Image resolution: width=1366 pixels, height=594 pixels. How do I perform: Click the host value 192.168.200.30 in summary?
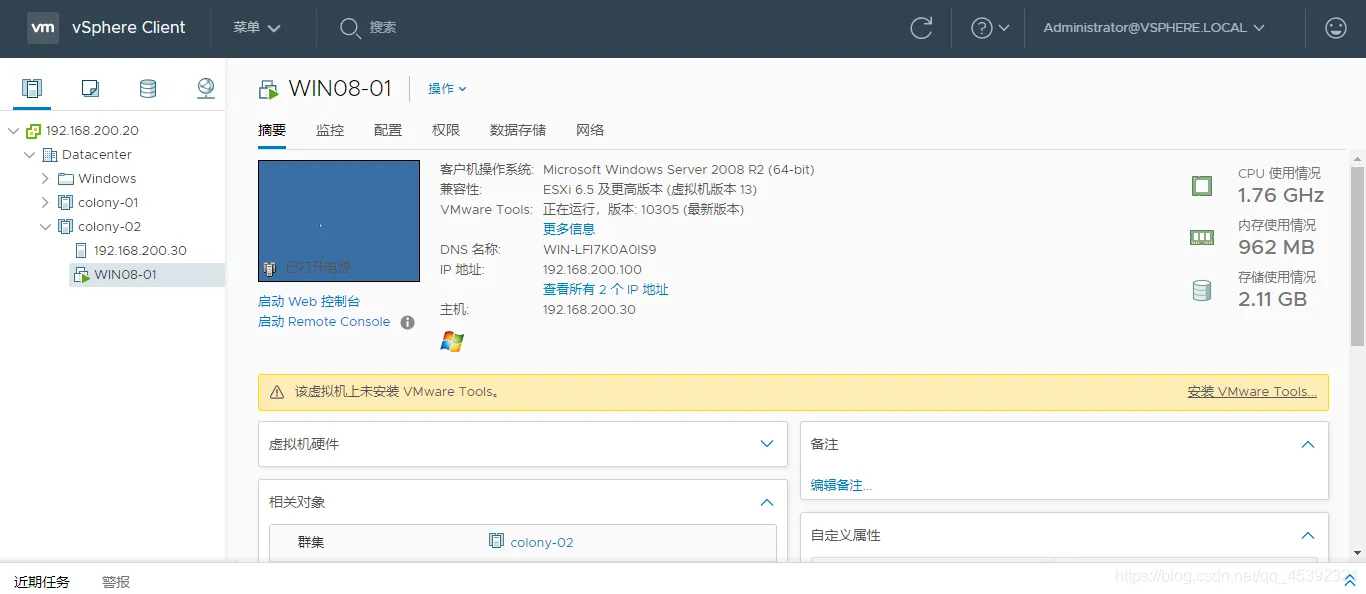pos(589,309)
